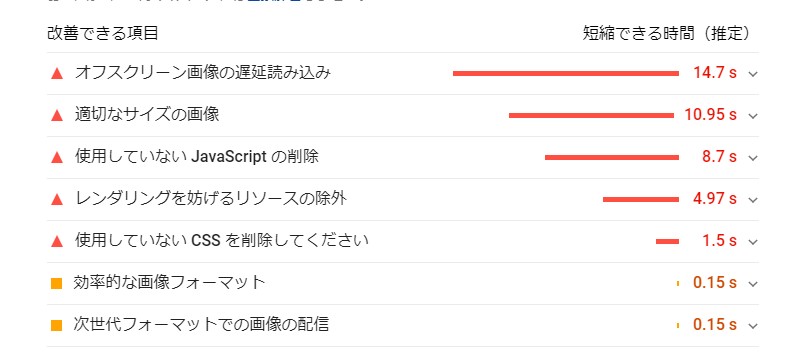Click red triangle beside レンダリングを妨げるリソースの除外

point(57,199)
